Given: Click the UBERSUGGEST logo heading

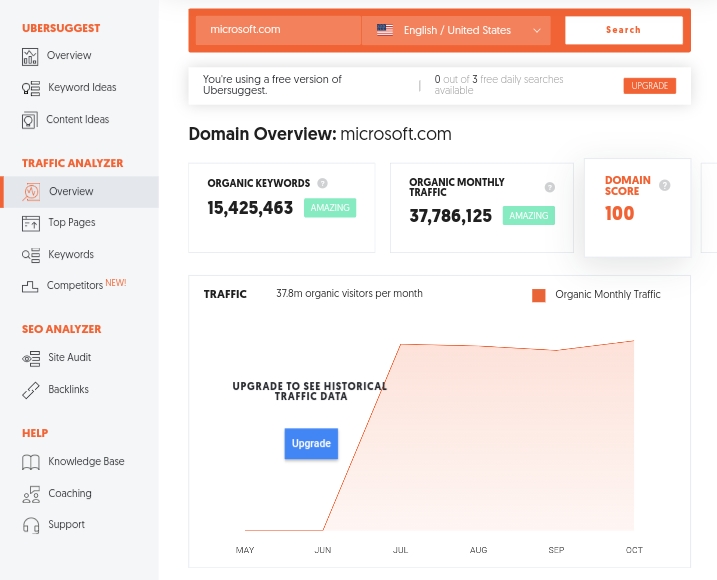Looking at the screenshot, I should (61, 28).
